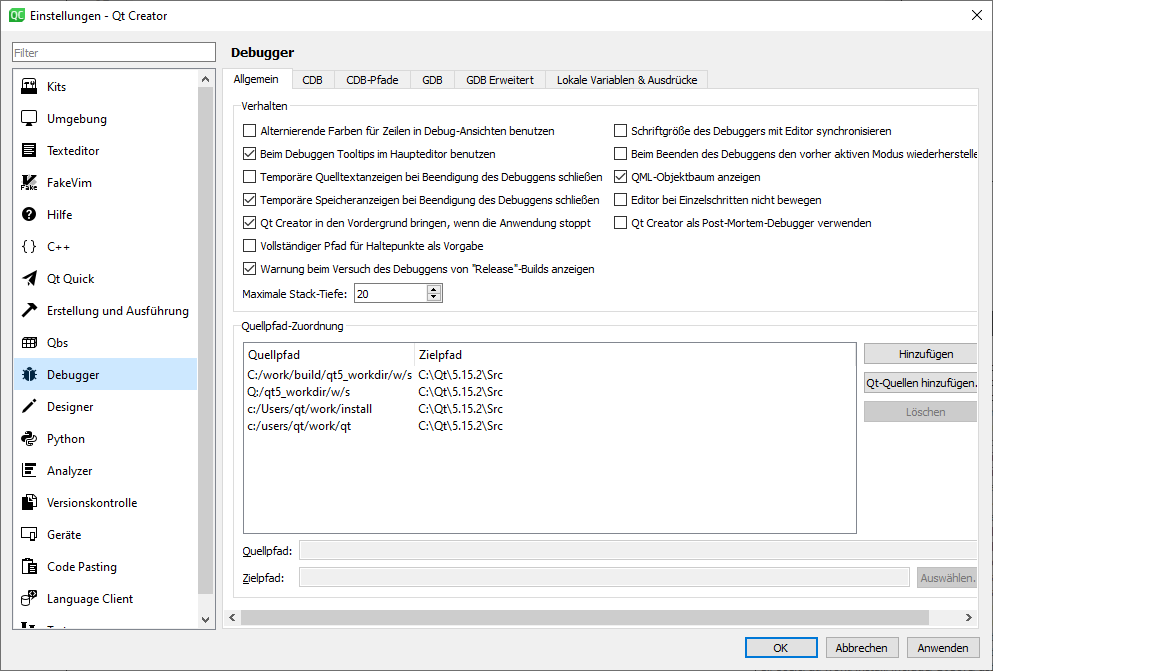1149x671 pixels.
Task: Click the FakeVim icon in sidebar
Action: (x=29, y=182)
